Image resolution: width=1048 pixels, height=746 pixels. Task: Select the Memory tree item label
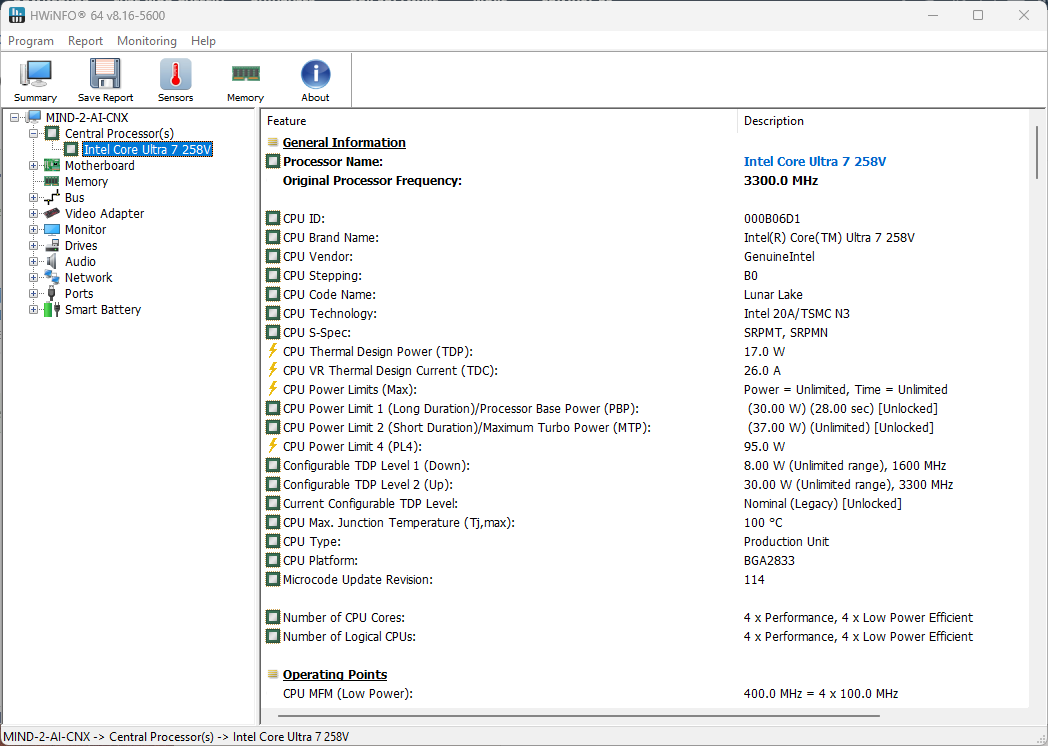tap(86, 181)
